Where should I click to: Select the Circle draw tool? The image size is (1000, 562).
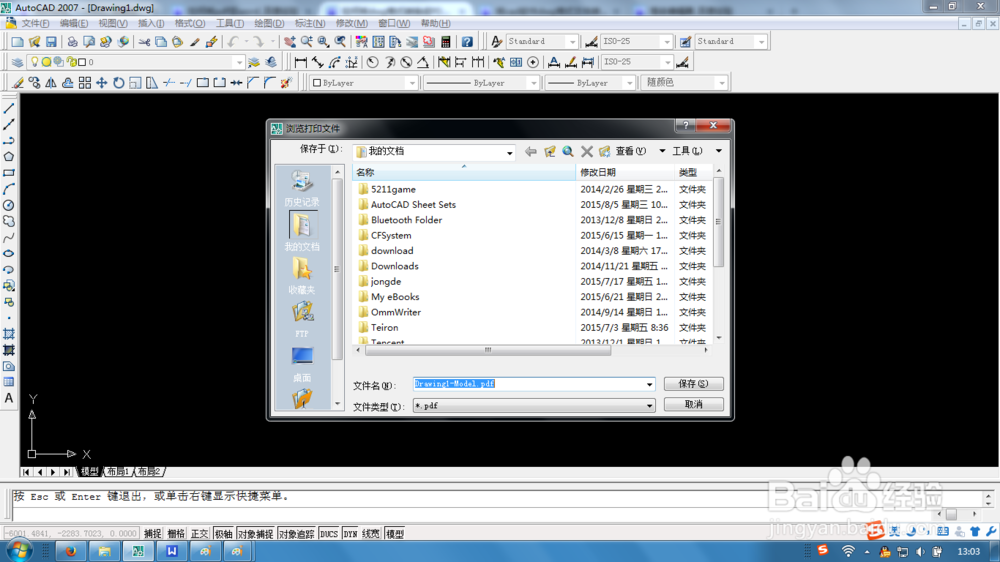click(x=9, y=205)
